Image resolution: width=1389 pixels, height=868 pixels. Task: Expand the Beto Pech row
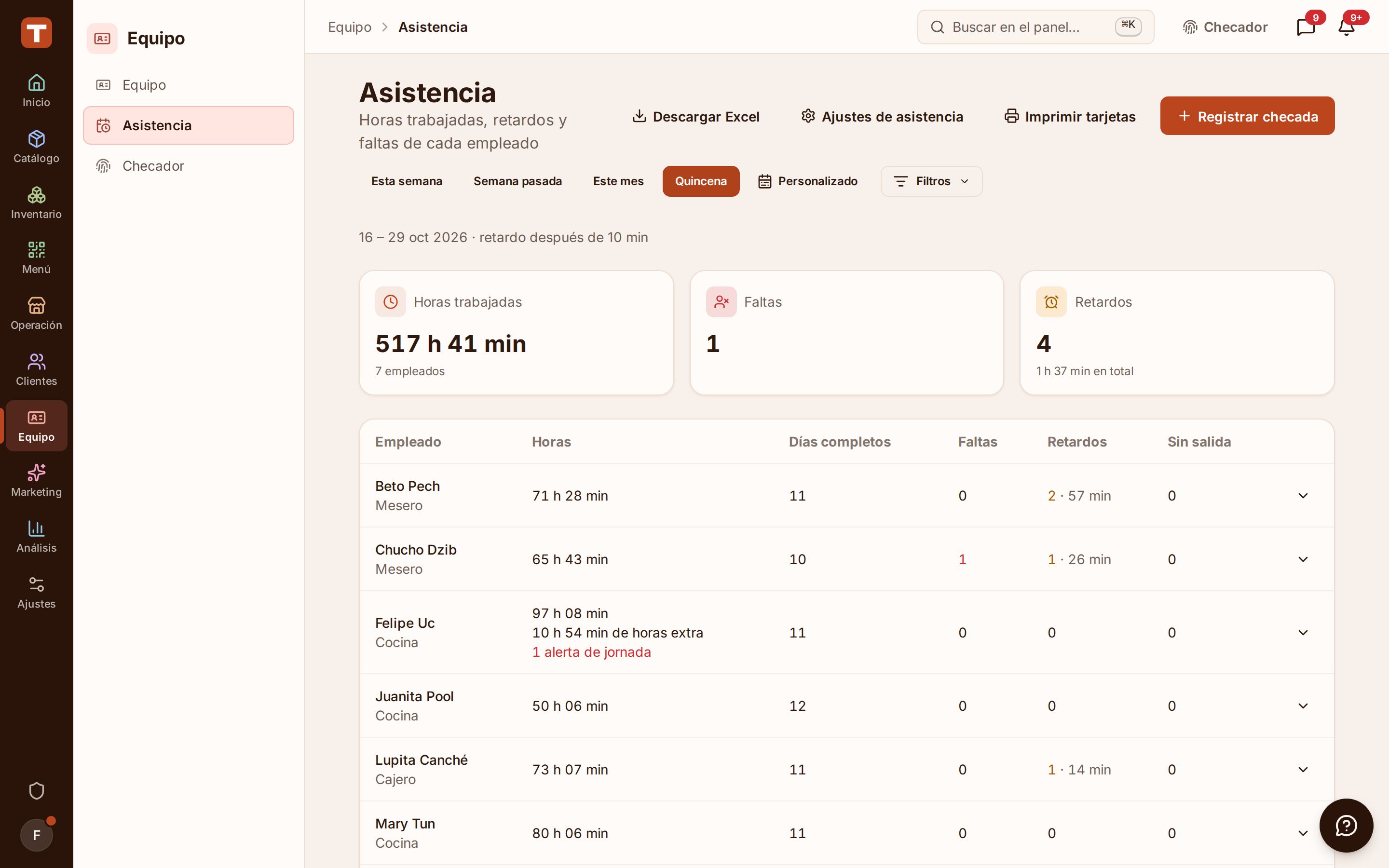click(x=1303, y=495)
